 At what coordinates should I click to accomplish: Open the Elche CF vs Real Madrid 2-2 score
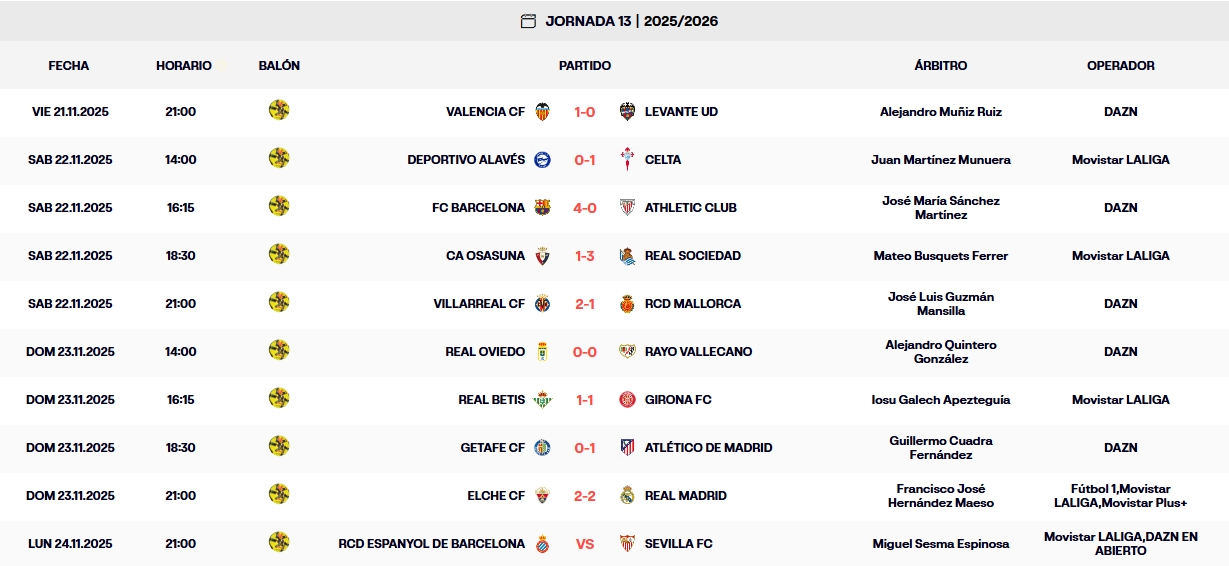(585, 496)
